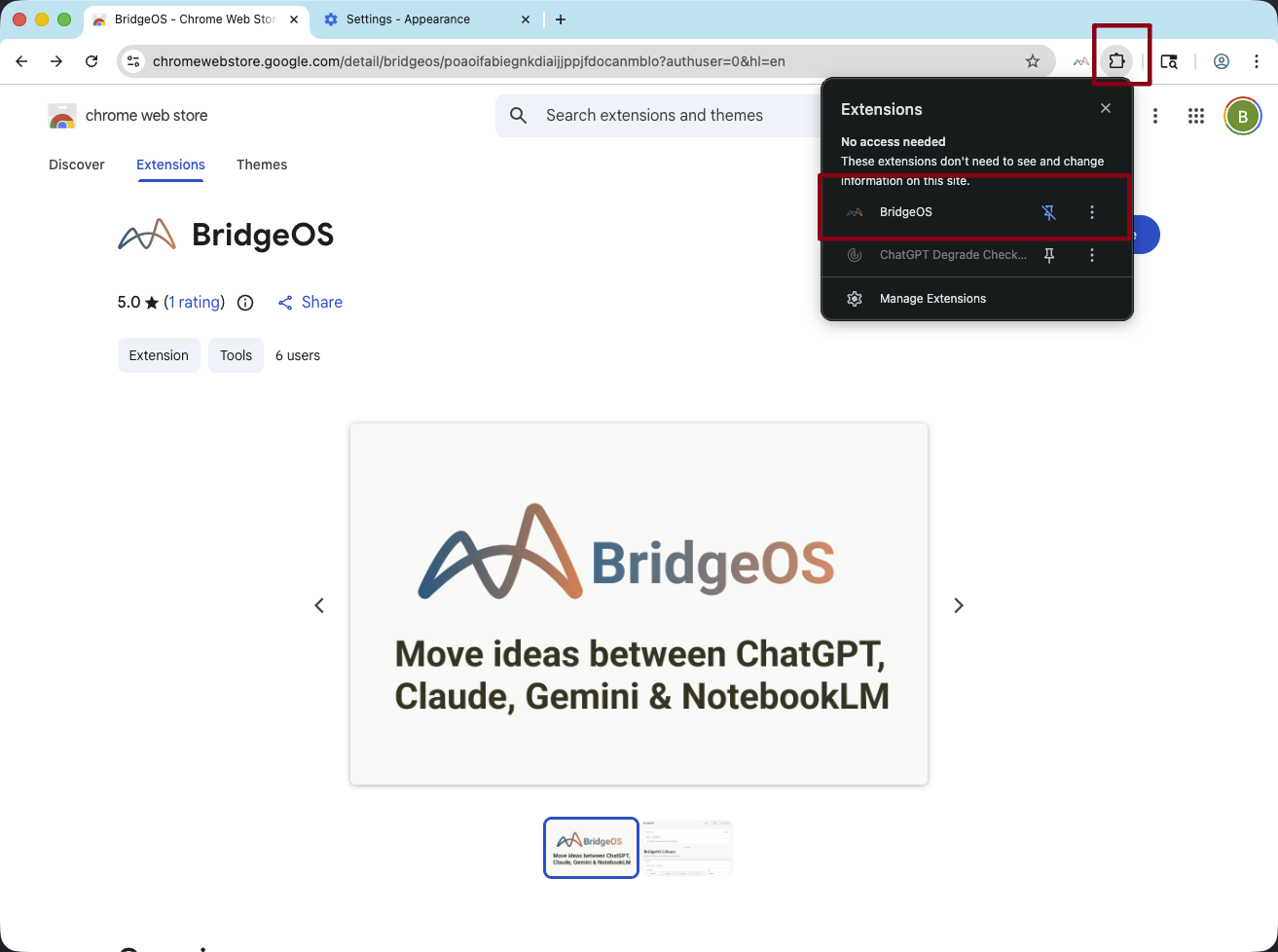Open Chrome three-dot main menu
Screen dimensions: 1278x952
pyautogui.click(x=1257, y=61)
